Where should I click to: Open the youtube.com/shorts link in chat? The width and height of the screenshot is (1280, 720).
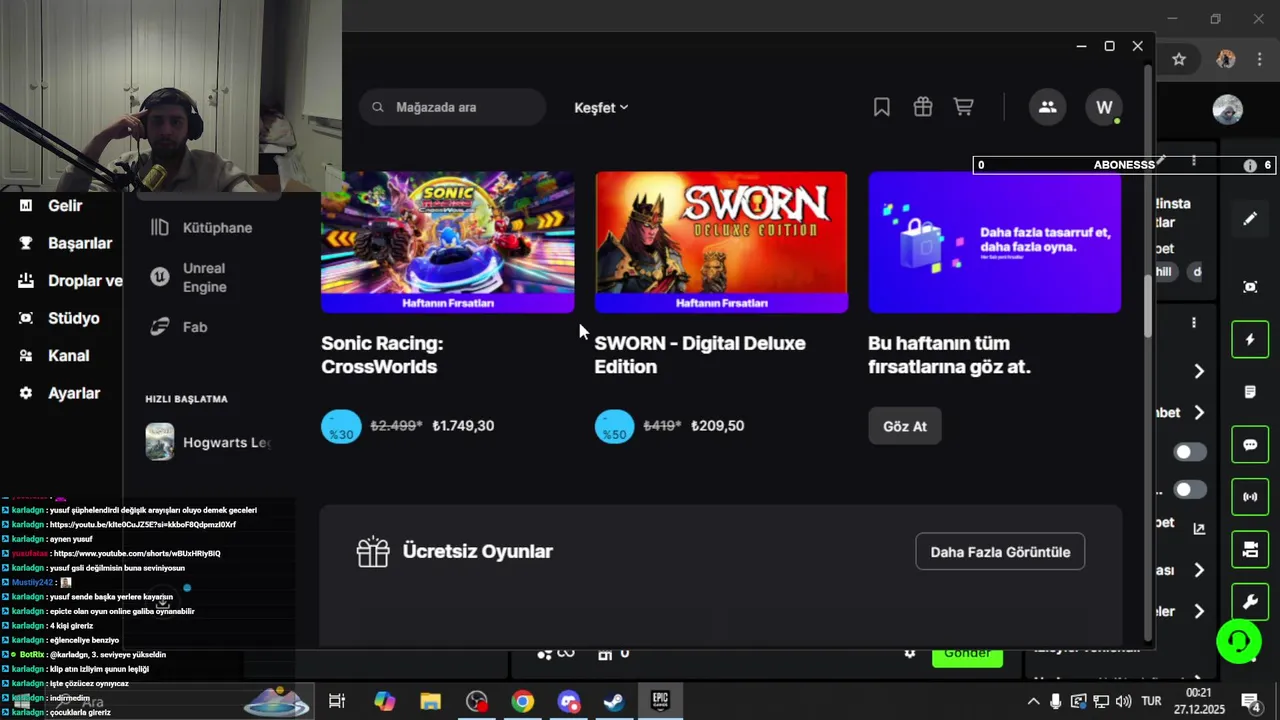(x=137, y=553)
